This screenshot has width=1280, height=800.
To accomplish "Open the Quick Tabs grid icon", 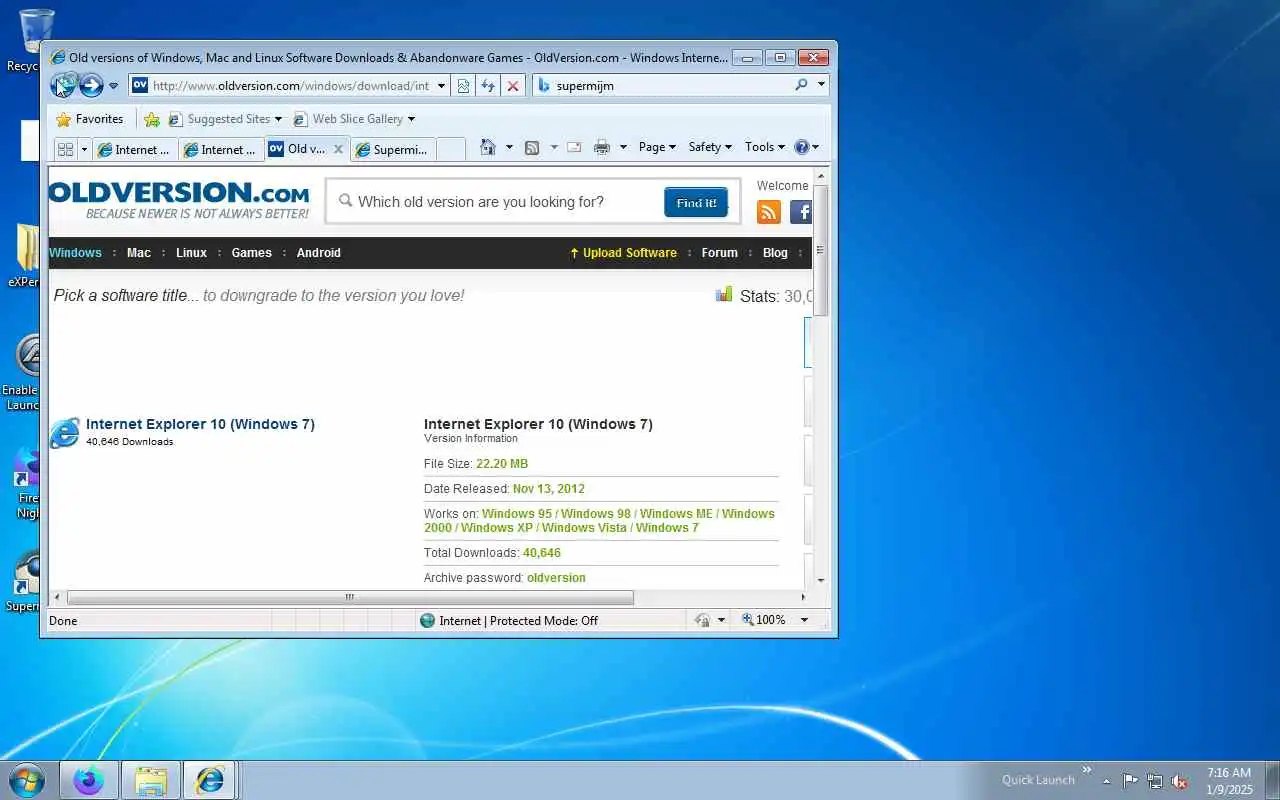I will (x=66, y=149).
